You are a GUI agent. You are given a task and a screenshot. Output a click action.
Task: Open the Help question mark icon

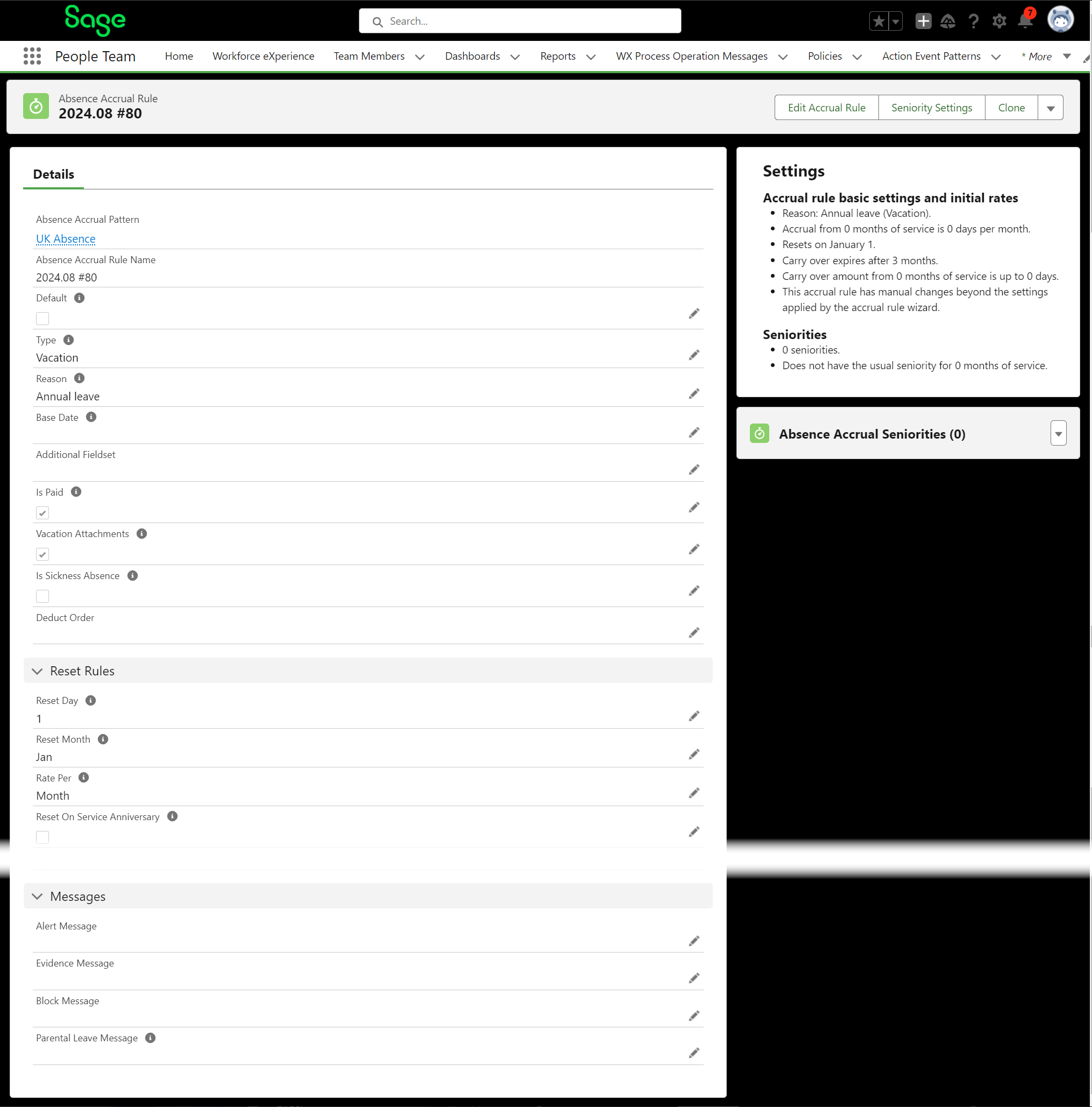click(x=973, y=21)
